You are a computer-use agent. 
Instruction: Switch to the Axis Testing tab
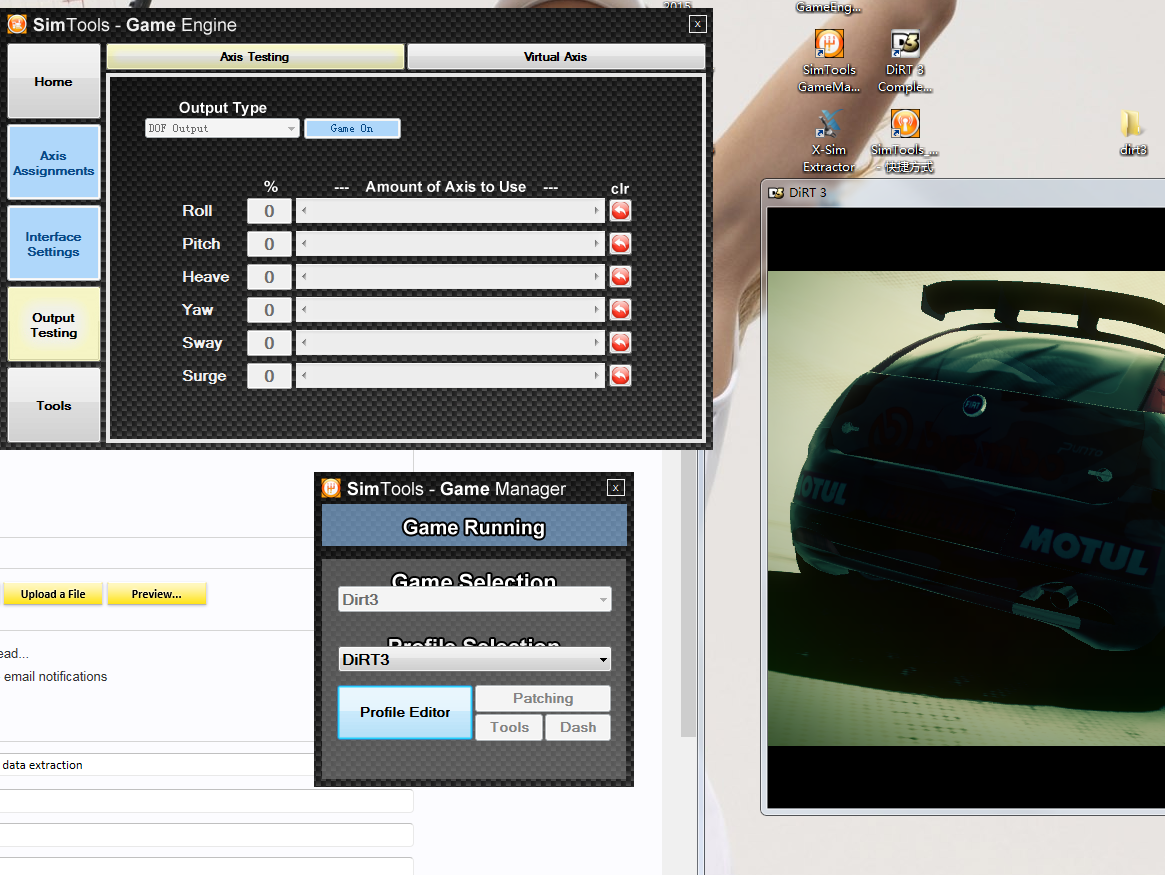point(255,56)
